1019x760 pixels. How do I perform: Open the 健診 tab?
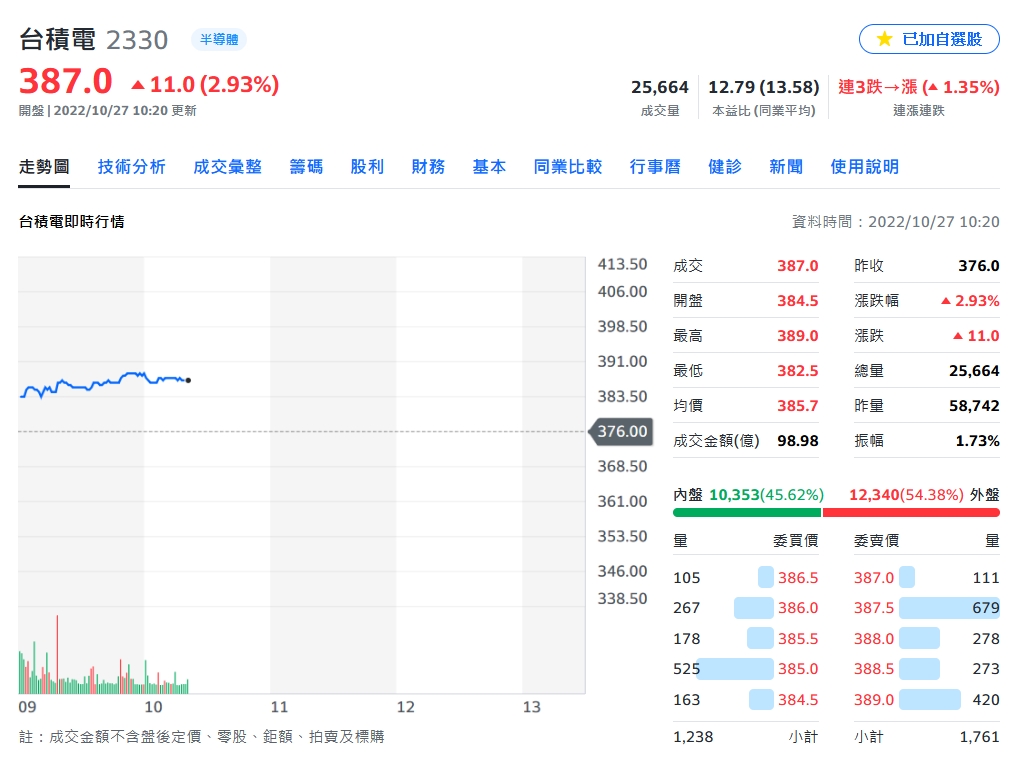point(725,167)
